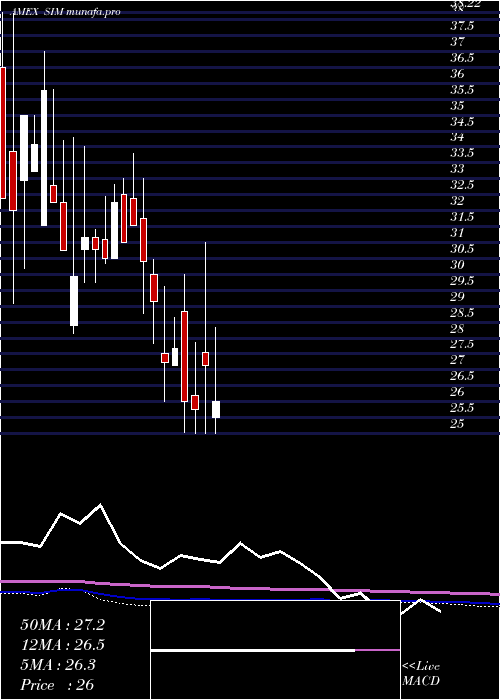Click the '50MA : 27.2' readout

click(62, 625)
